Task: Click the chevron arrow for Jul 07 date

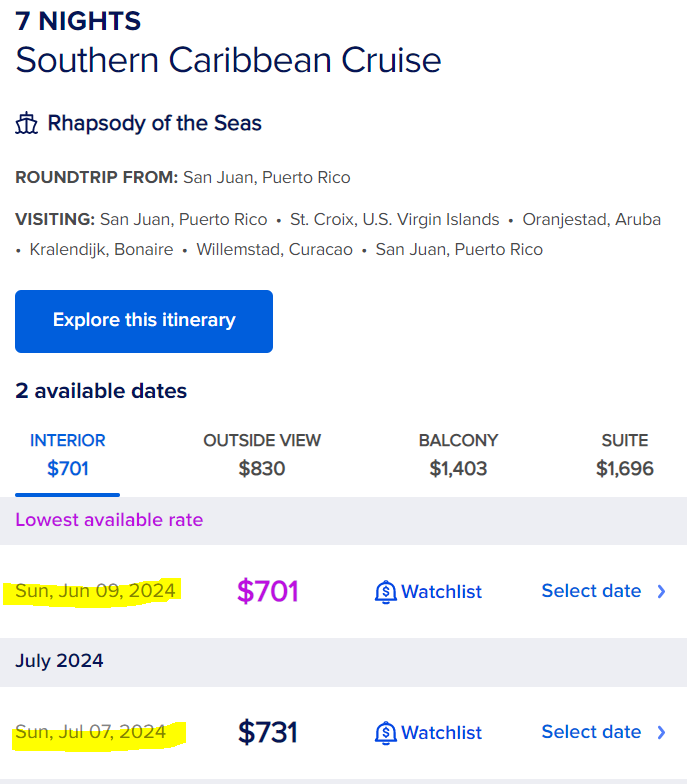Action: 662,732
